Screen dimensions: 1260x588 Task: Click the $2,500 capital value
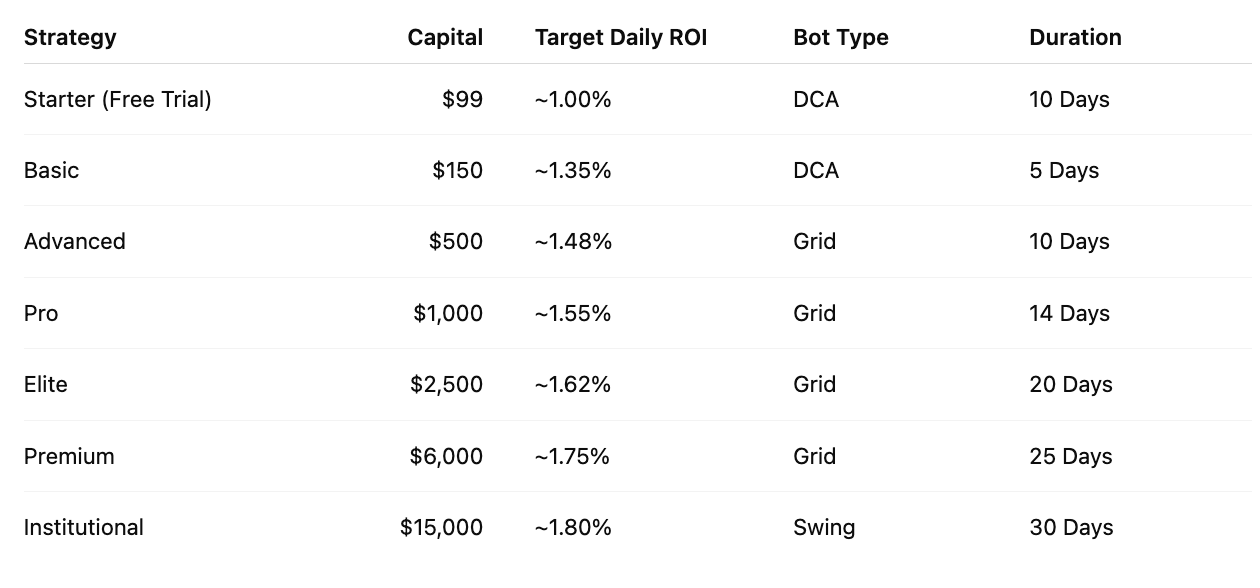point(446,385)
